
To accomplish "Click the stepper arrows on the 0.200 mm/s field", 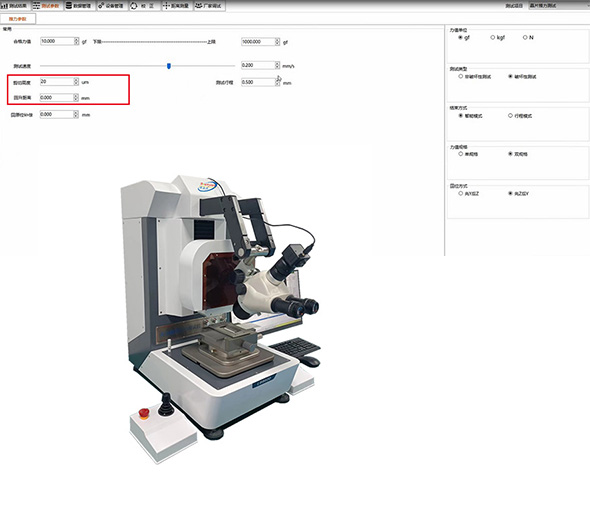I will pyautogui.click(x=277, y=65).
